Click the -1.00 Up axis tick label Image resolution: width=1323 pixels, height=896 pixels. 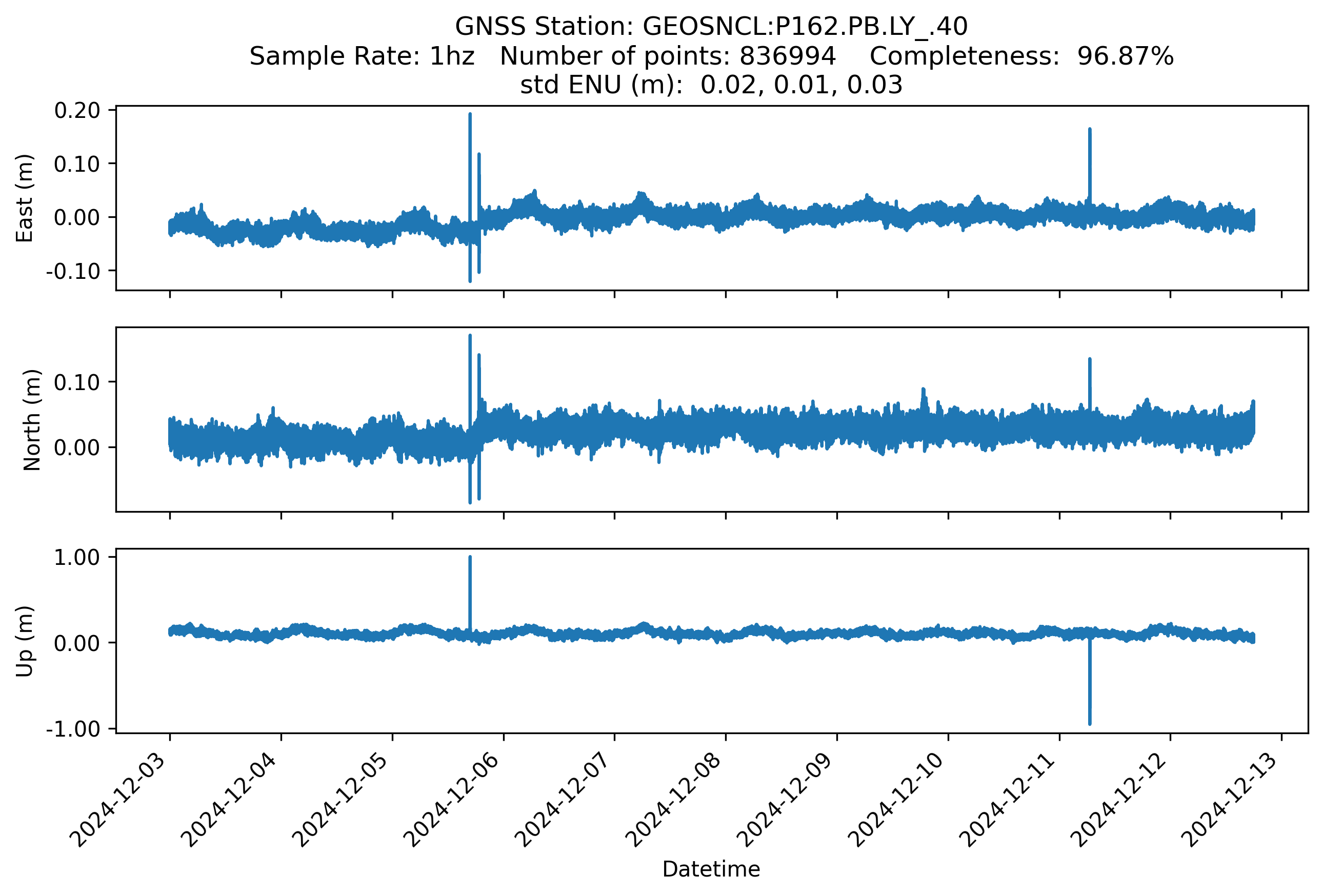[73, 729]
